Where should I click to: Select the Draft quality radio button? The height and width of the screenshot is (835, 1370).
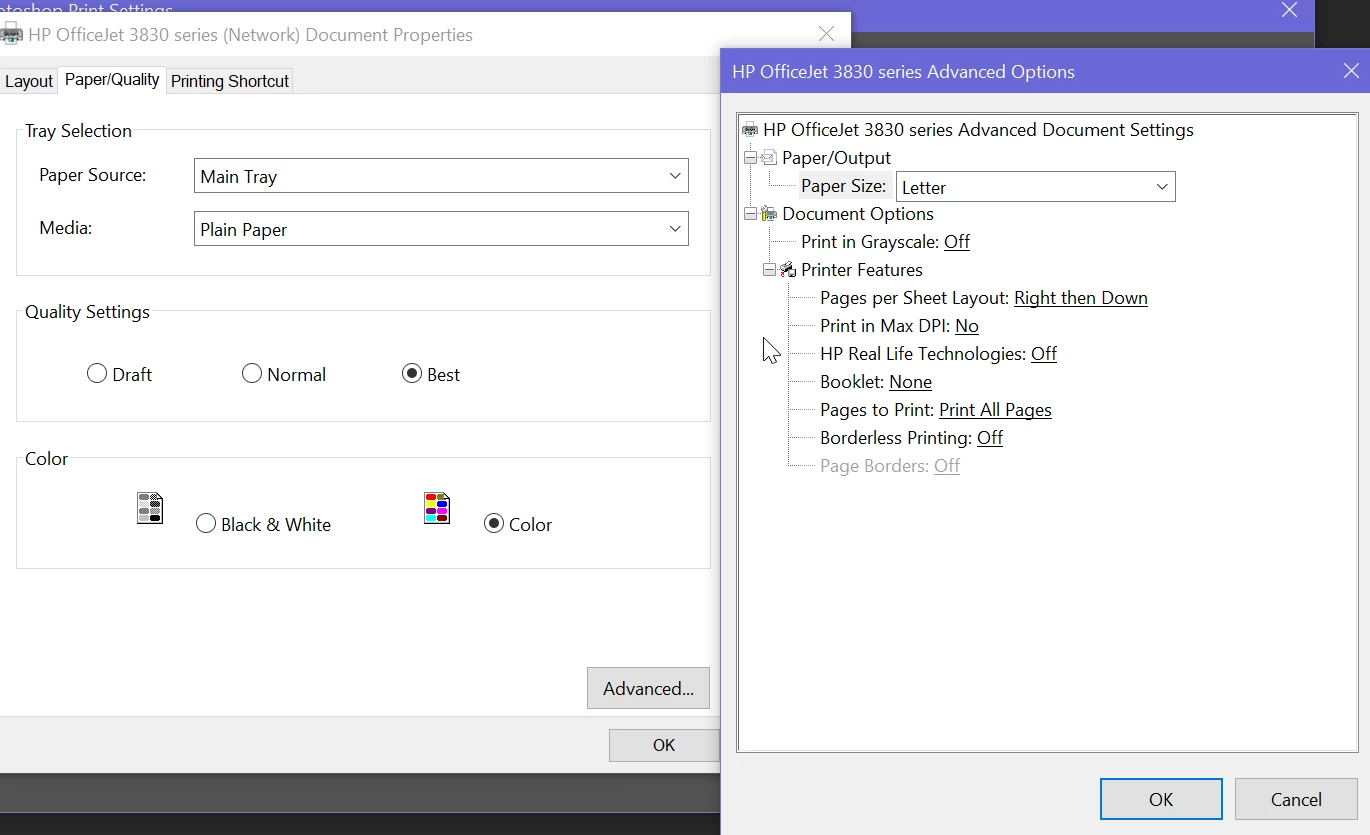click(97, 374)
